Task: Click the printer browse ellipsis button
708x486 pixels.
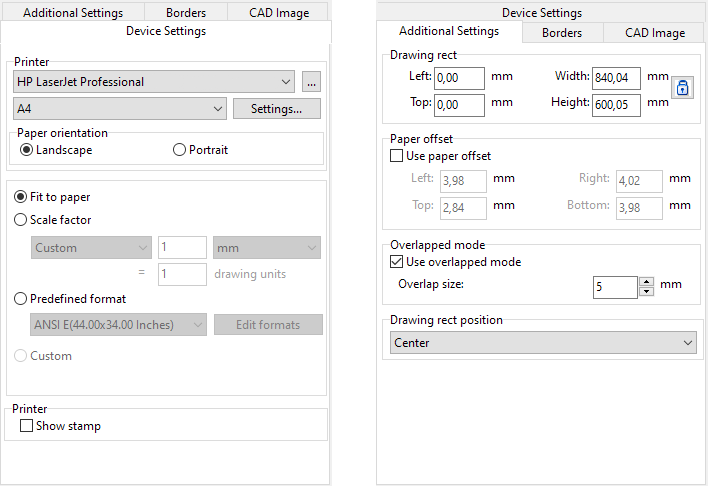Action: 311,82
